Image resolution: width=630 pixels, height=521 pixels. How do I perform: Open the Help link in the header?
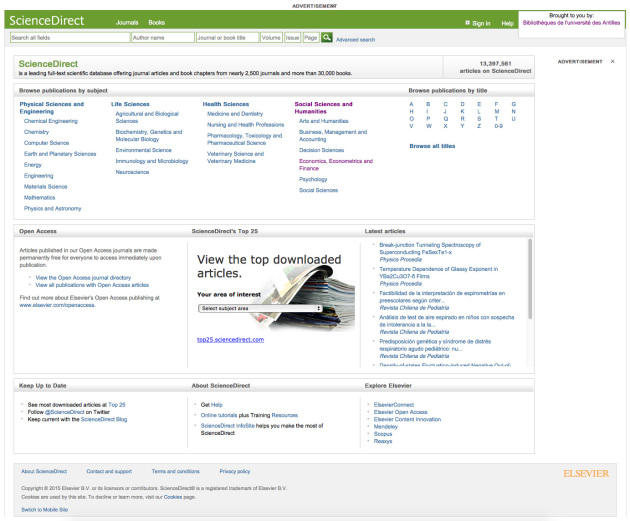507,22
